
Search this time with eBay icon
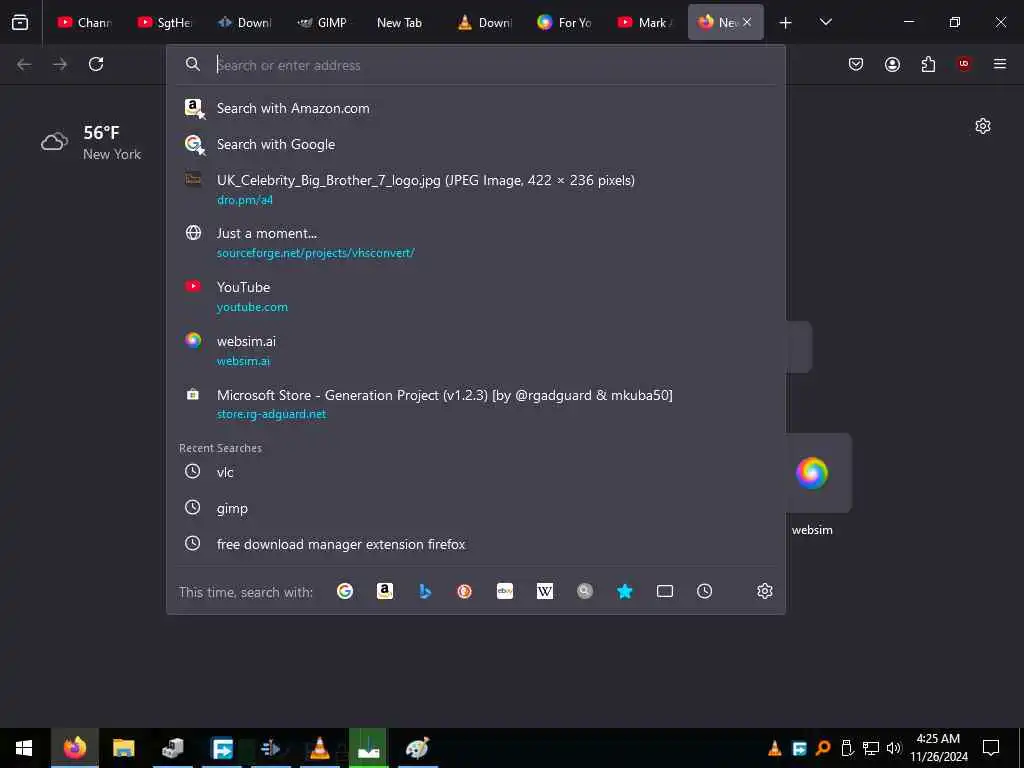pyautogui.click(x=505, y=591)
